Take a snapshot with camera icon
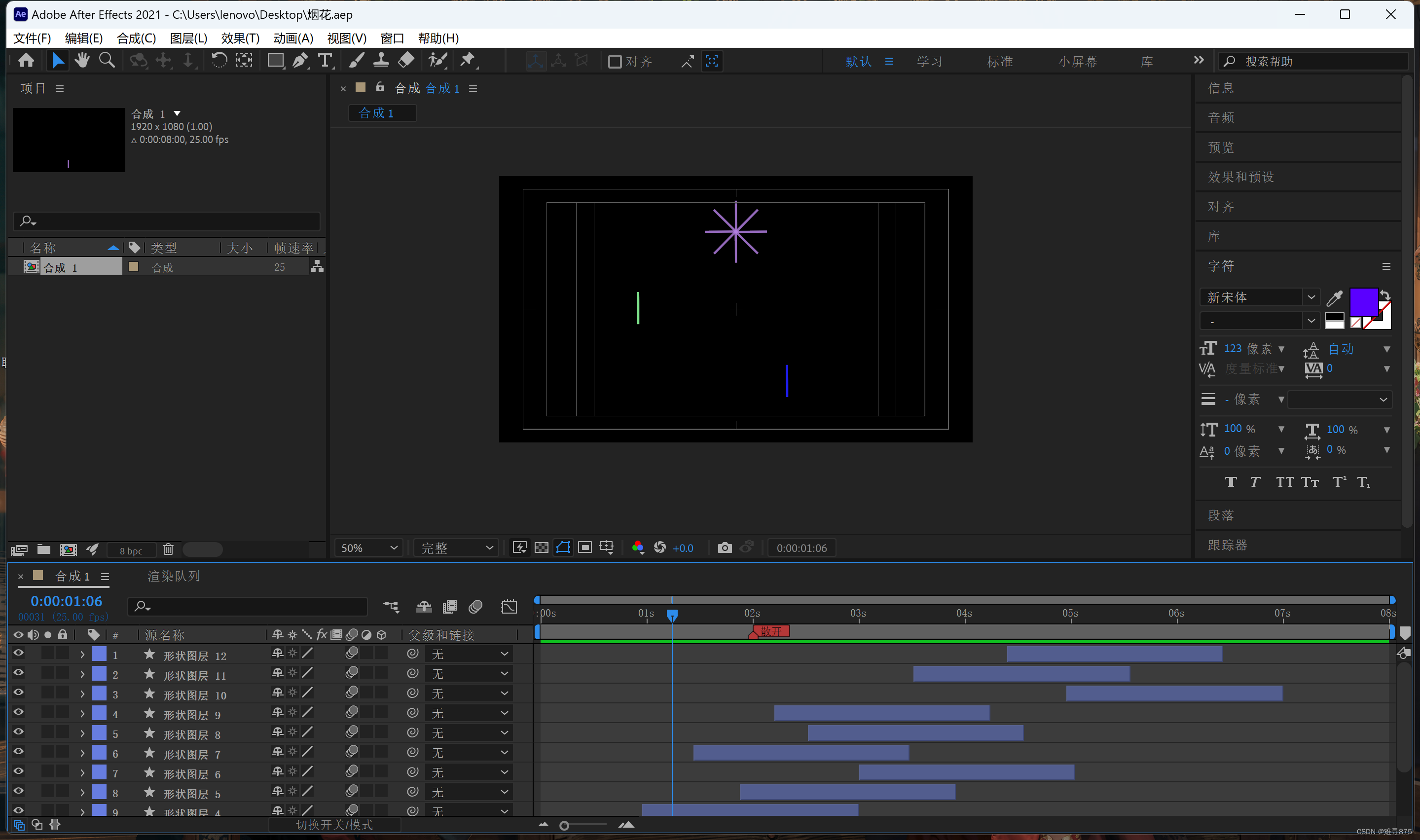1420x840 pixels. click(725, 548)
